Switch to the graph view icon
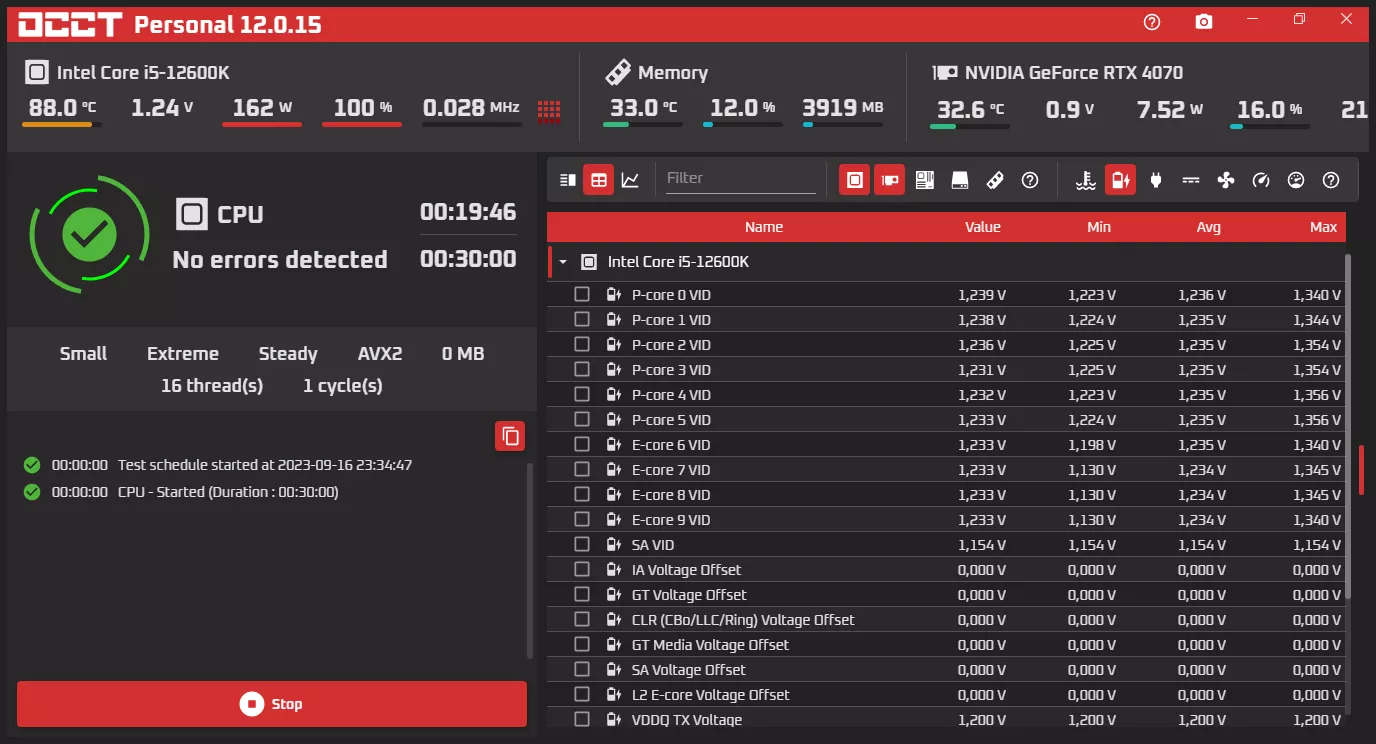This screenshot has height=744, width=1376. click(630, 180)
